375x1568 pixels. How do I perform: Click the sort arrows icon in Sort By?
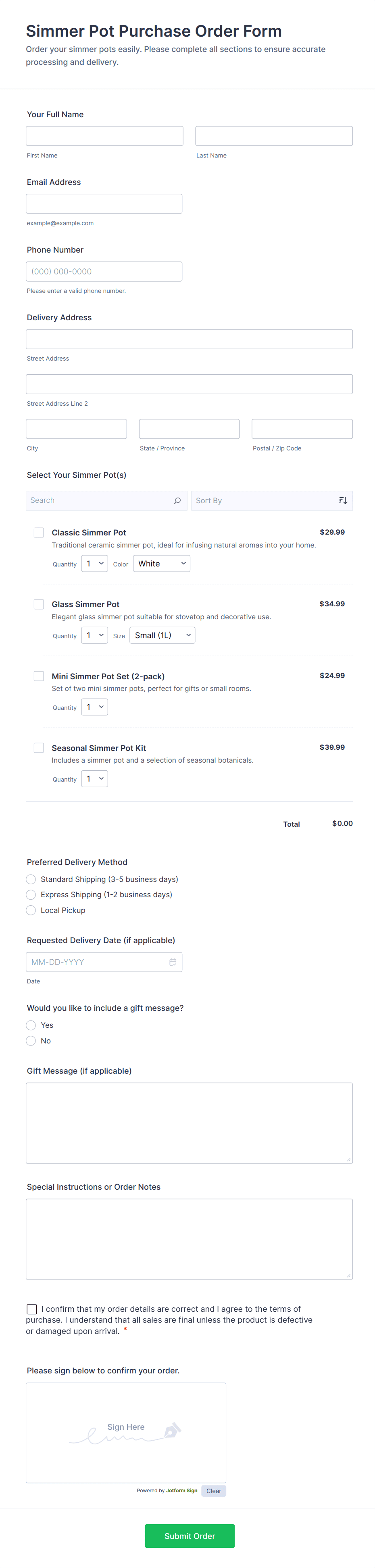(343, 500)
